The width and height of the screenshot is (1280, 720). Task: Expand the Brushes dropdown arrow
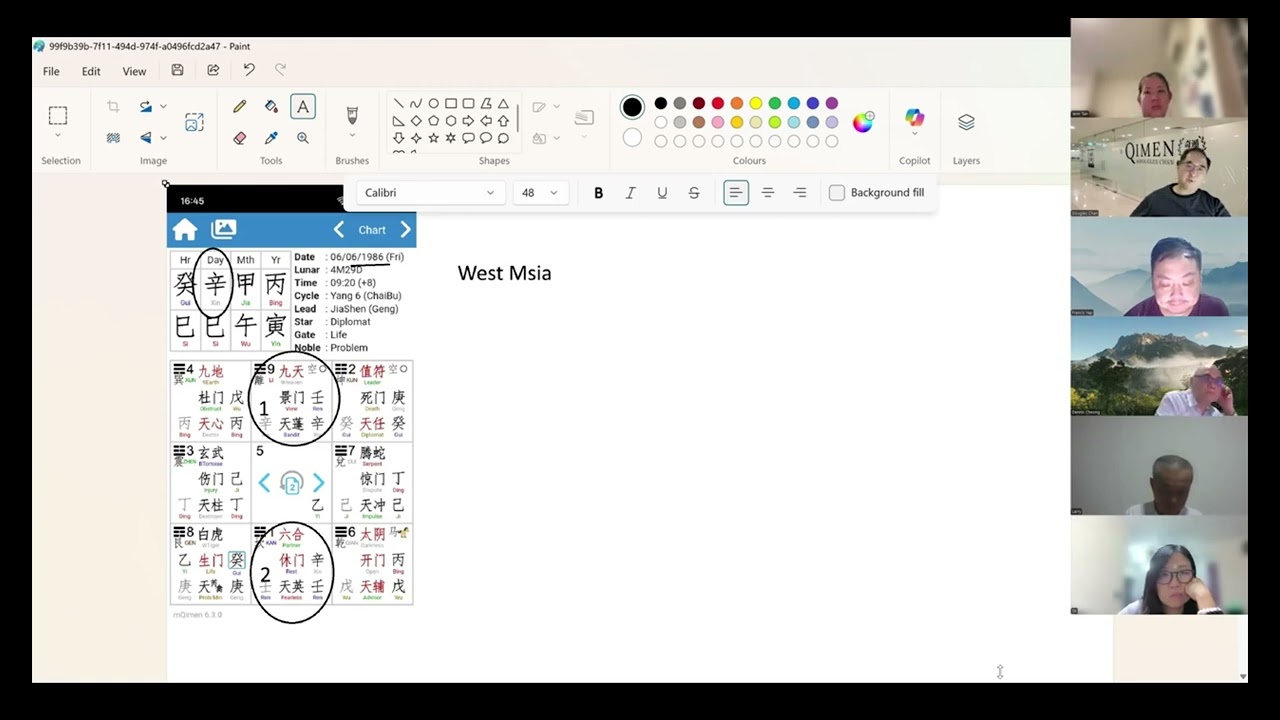point(352,137)
